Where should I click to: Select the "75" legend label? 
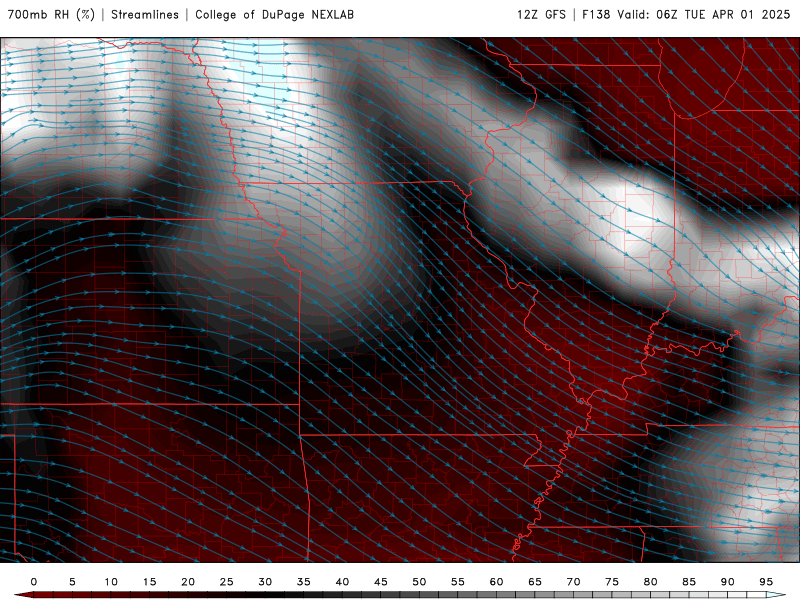coord(612,582)
